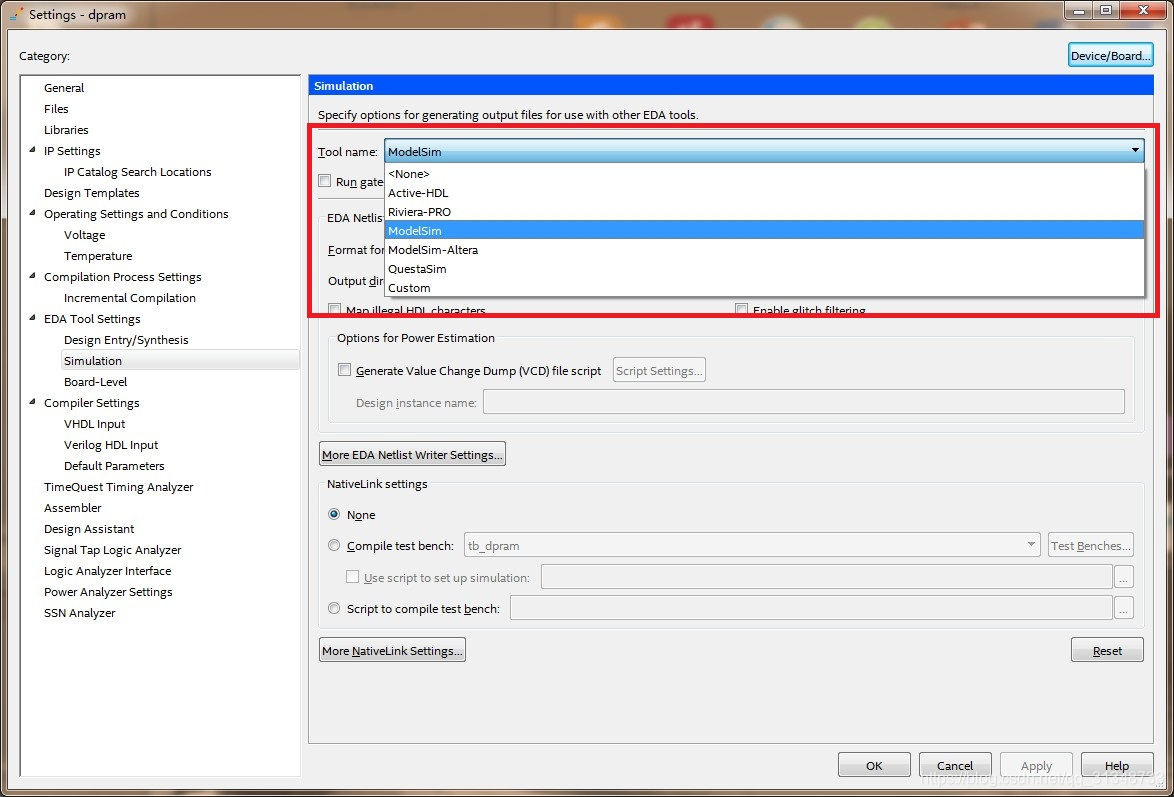
Task: Open IP Catalog Search Locations
Action: pyautogui.click(x=138, y=172)
